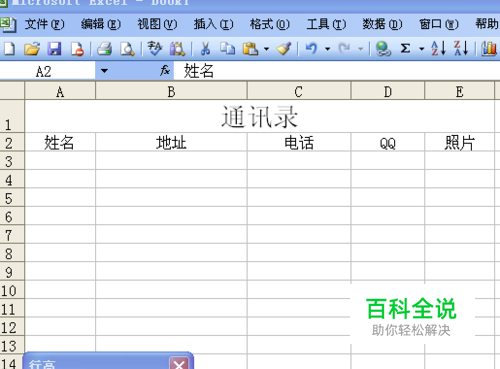This screenshot has width=500, height=369.
Task: Select the 地址 cell
Action: [171, 142]
